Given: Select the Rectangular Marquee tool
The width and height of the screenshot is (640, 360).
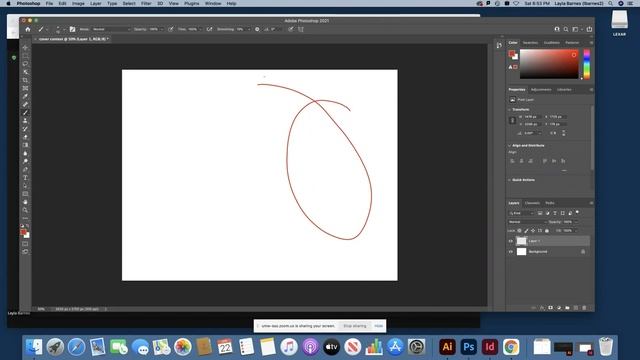Looking at the screenshot, I should click(25, 56).
